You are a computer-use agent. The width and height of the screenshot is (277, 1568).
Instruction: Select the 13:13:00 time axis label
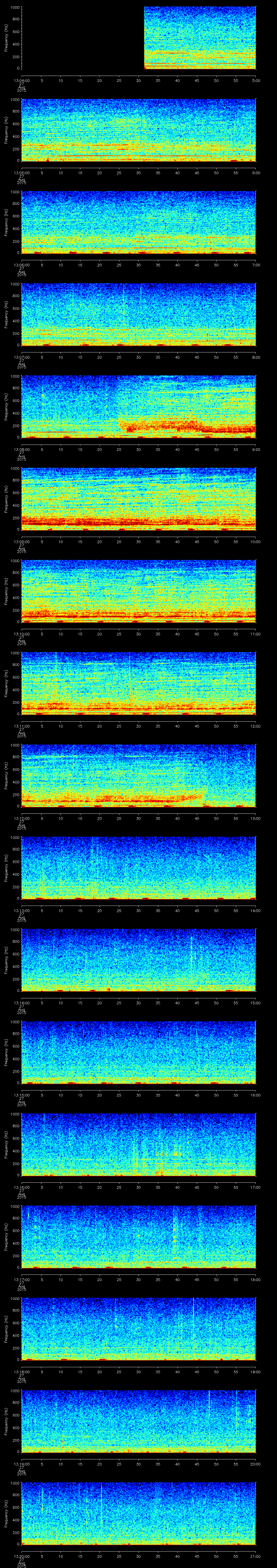tap(21, 910)
